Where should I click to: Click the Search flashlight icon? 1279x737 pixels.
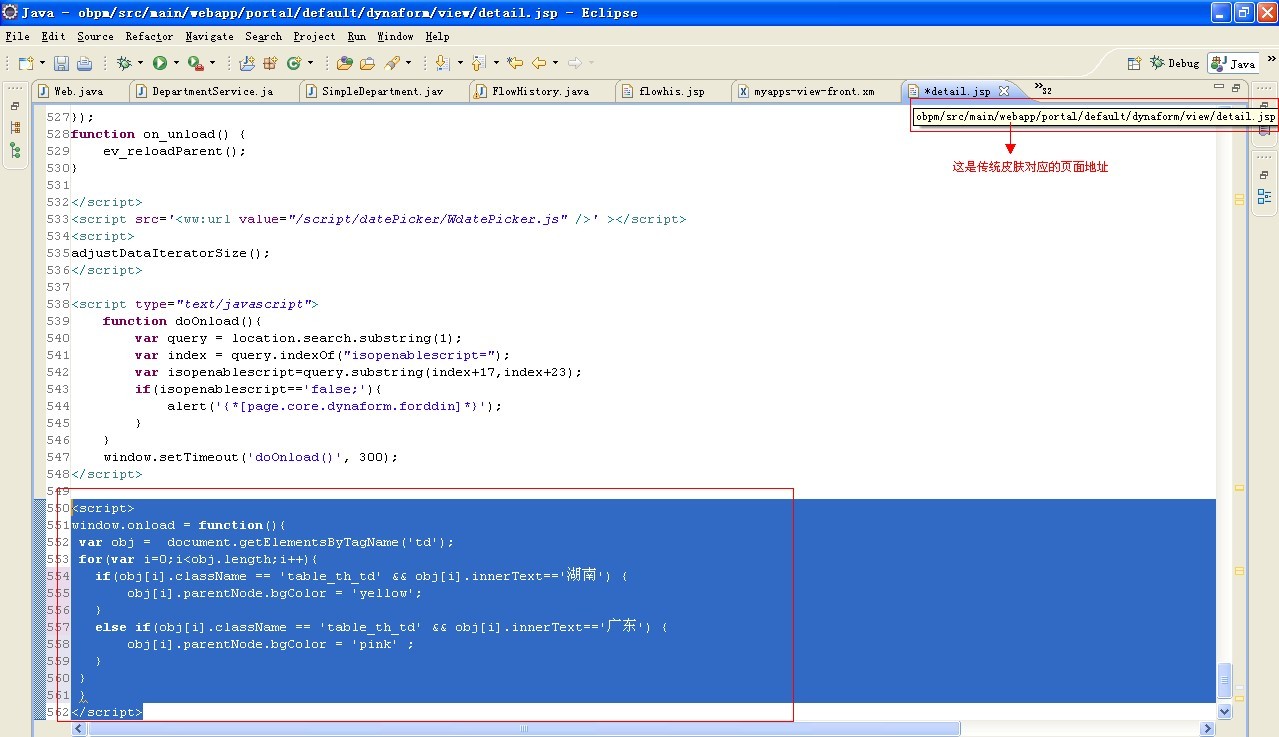[392, 63]
